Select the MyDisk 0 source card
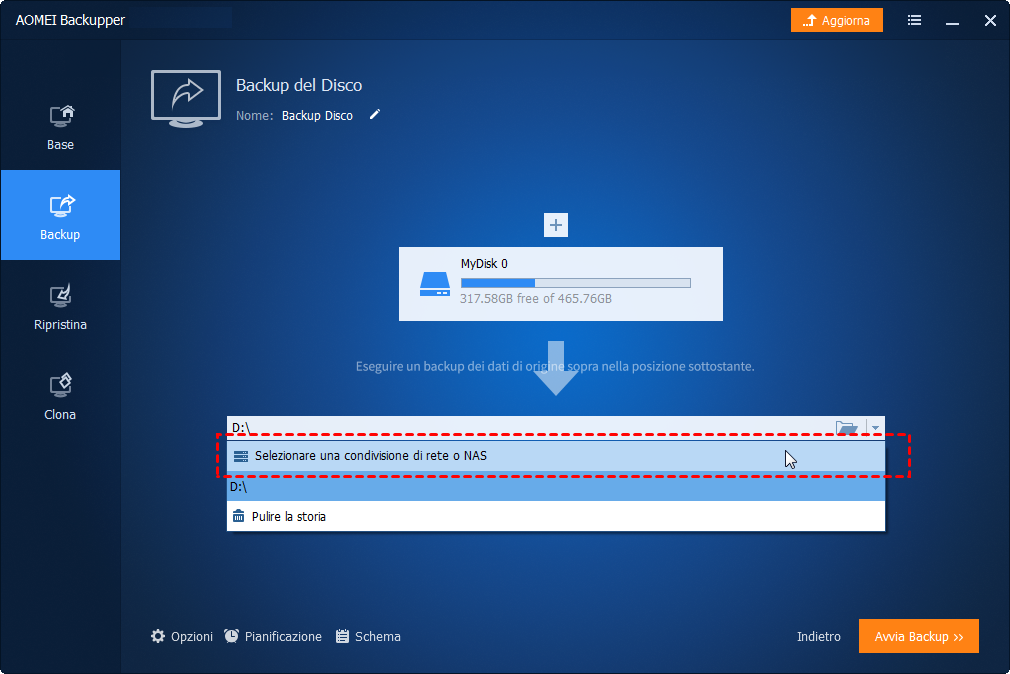1010x674 pixels. click(x=560, y=284)
